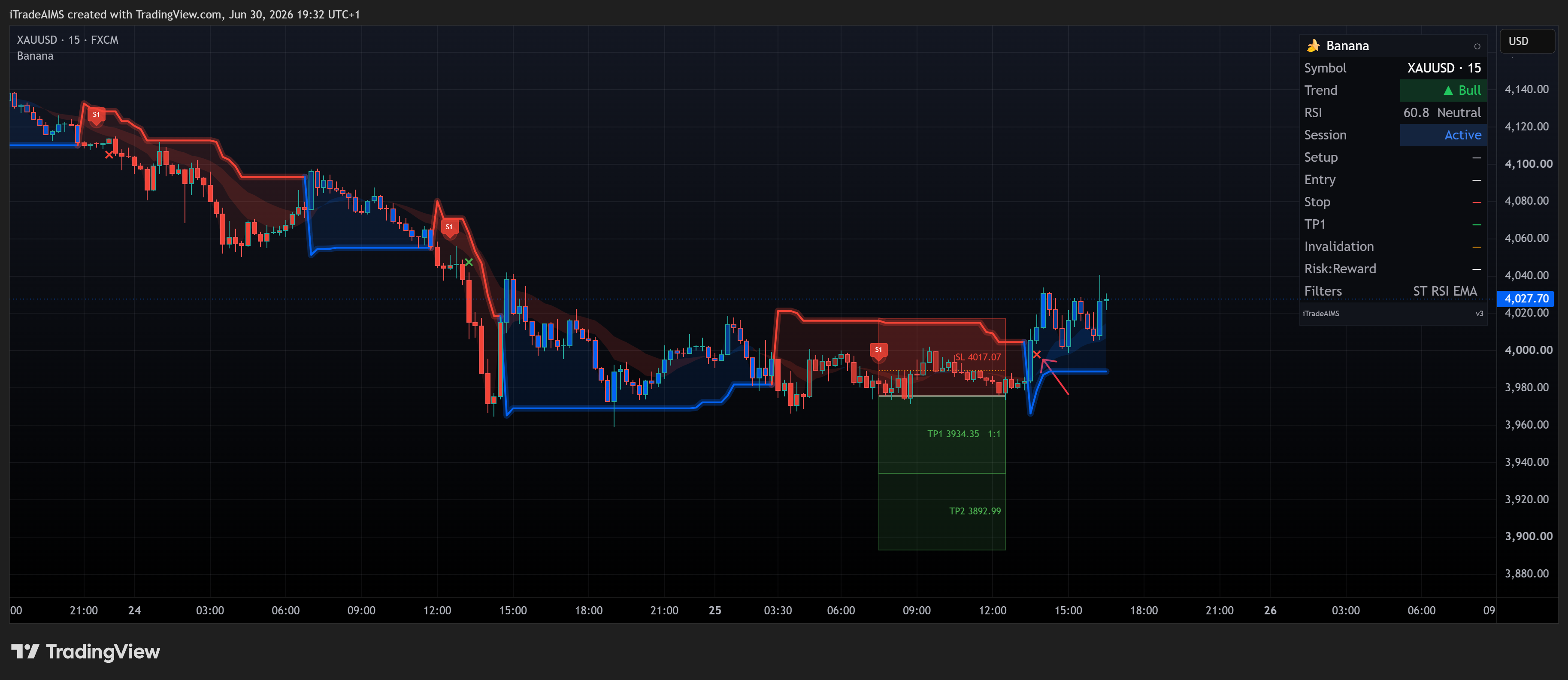Viewport: 1568px width, 680px height.
Task: Click the Banana indicator legend under the symbol
Action: pos(35,56)
